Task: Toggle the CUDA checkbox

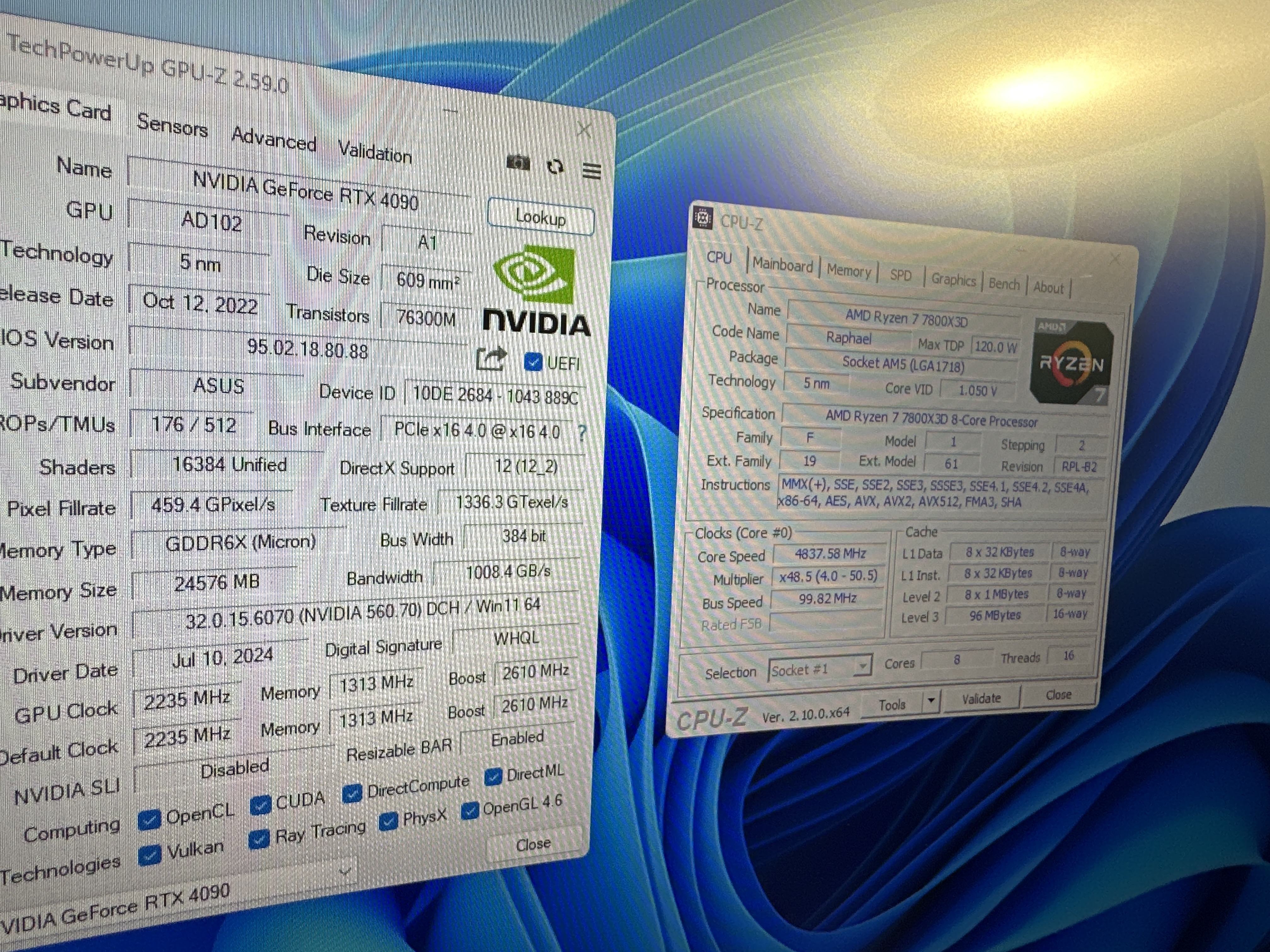Action: [261, 806]
